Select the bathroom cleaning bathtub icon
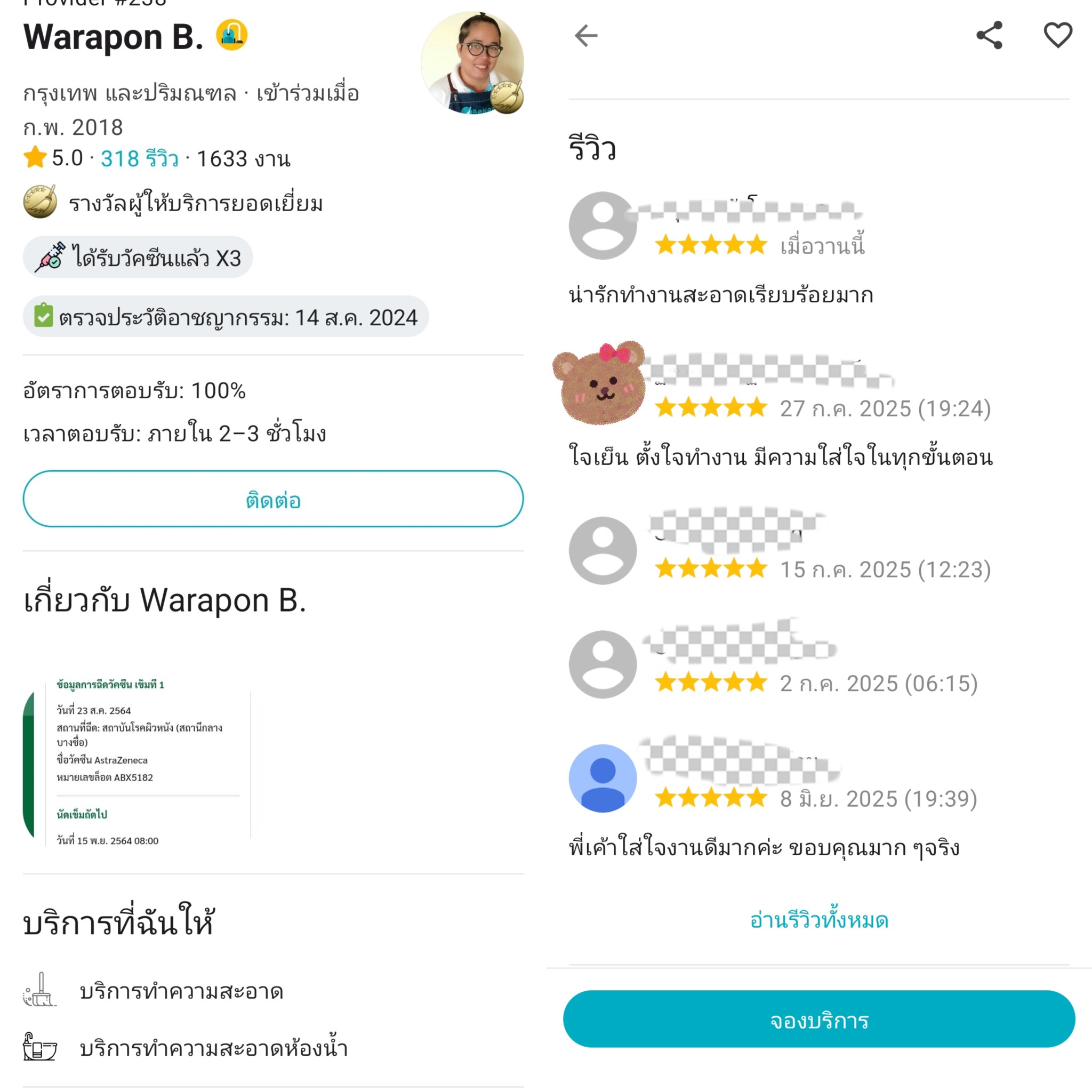This screenshot has height=1092, width=1092. 39,1047
